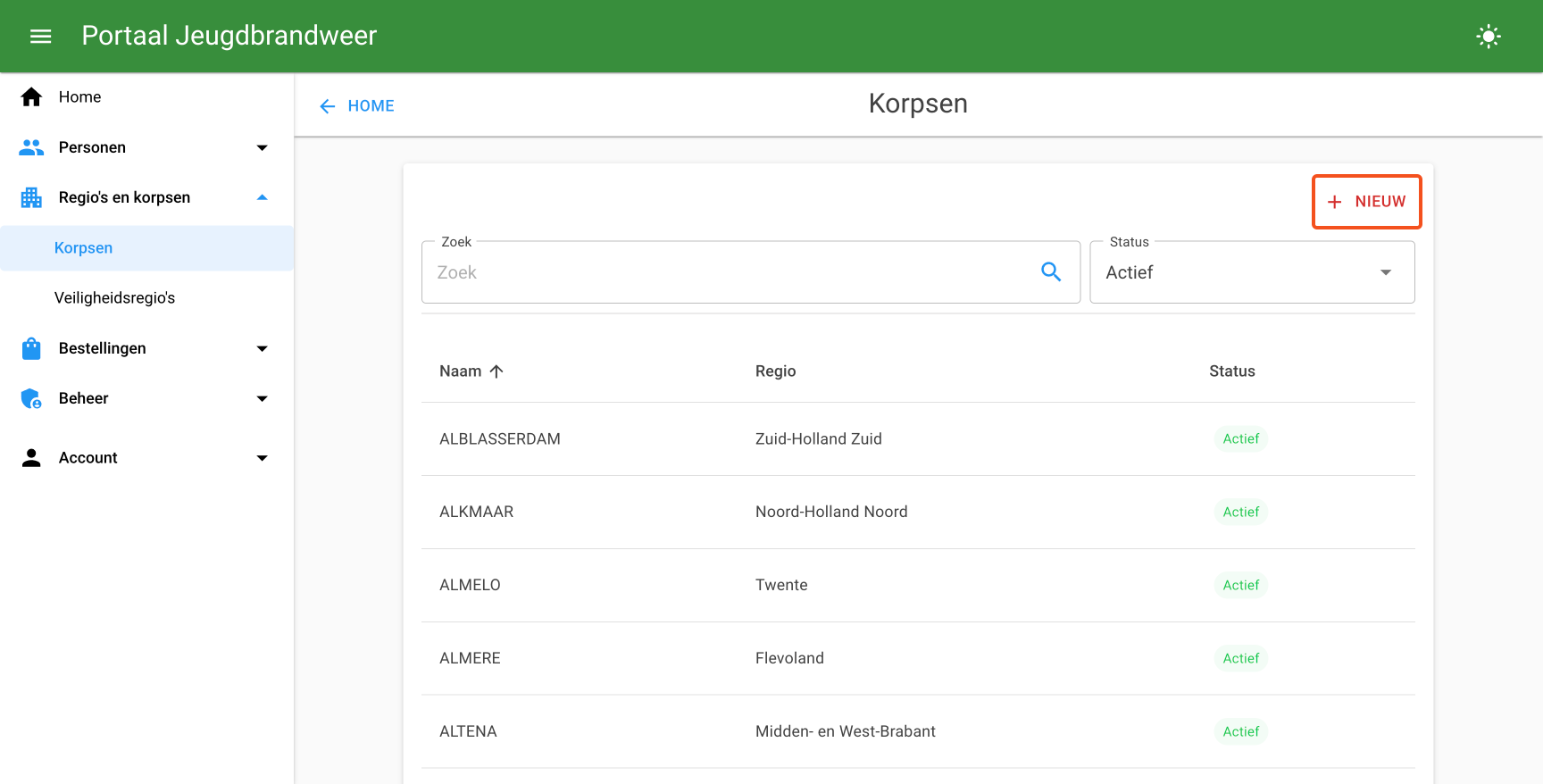This screenshot has width=1543, height=784.
Task: Toggle the light/dark theme sun icon
Action: [1488, 37]
